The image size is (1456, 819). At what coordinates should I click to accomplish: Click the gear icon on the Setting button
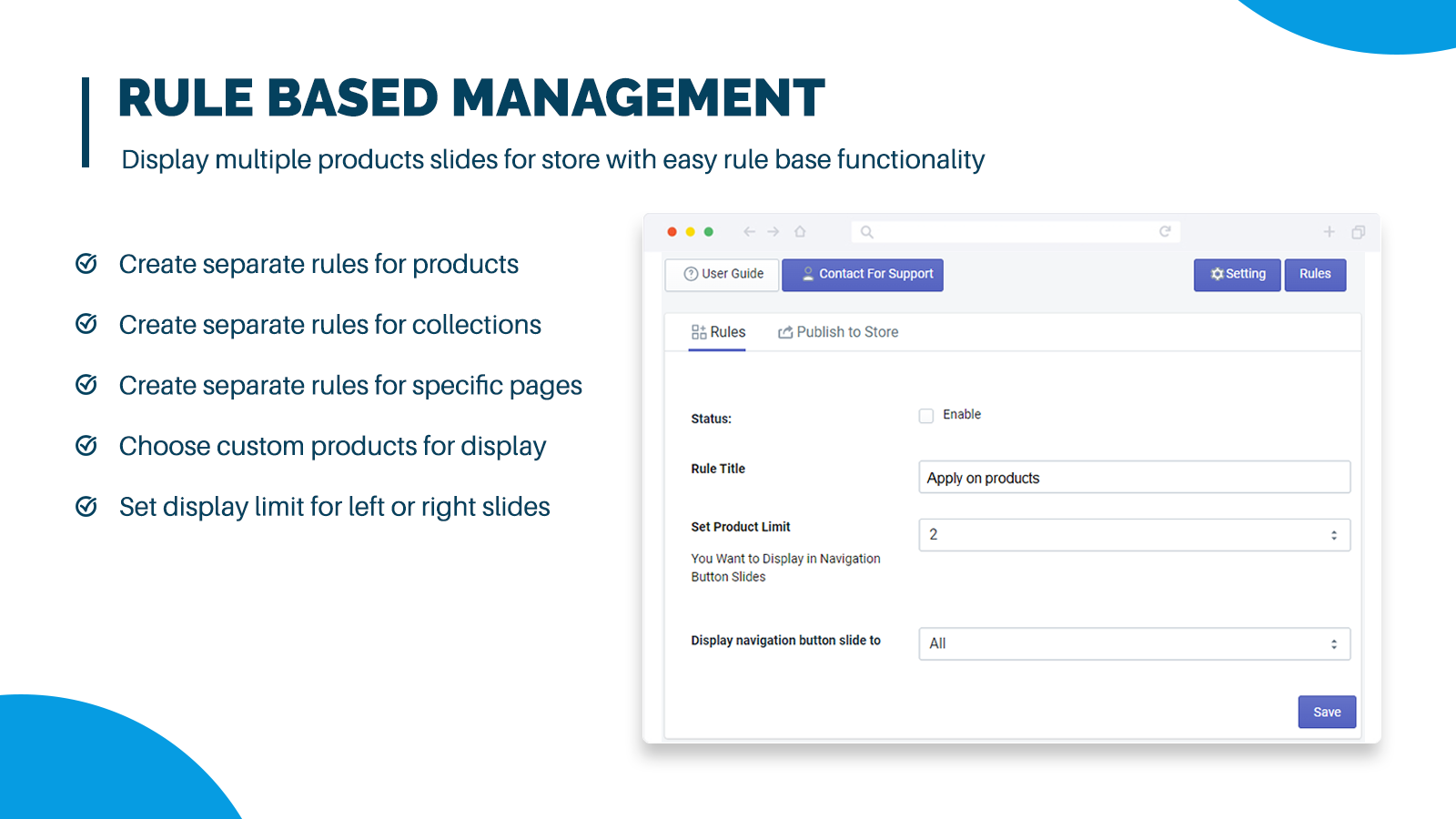click(1218, 274)
